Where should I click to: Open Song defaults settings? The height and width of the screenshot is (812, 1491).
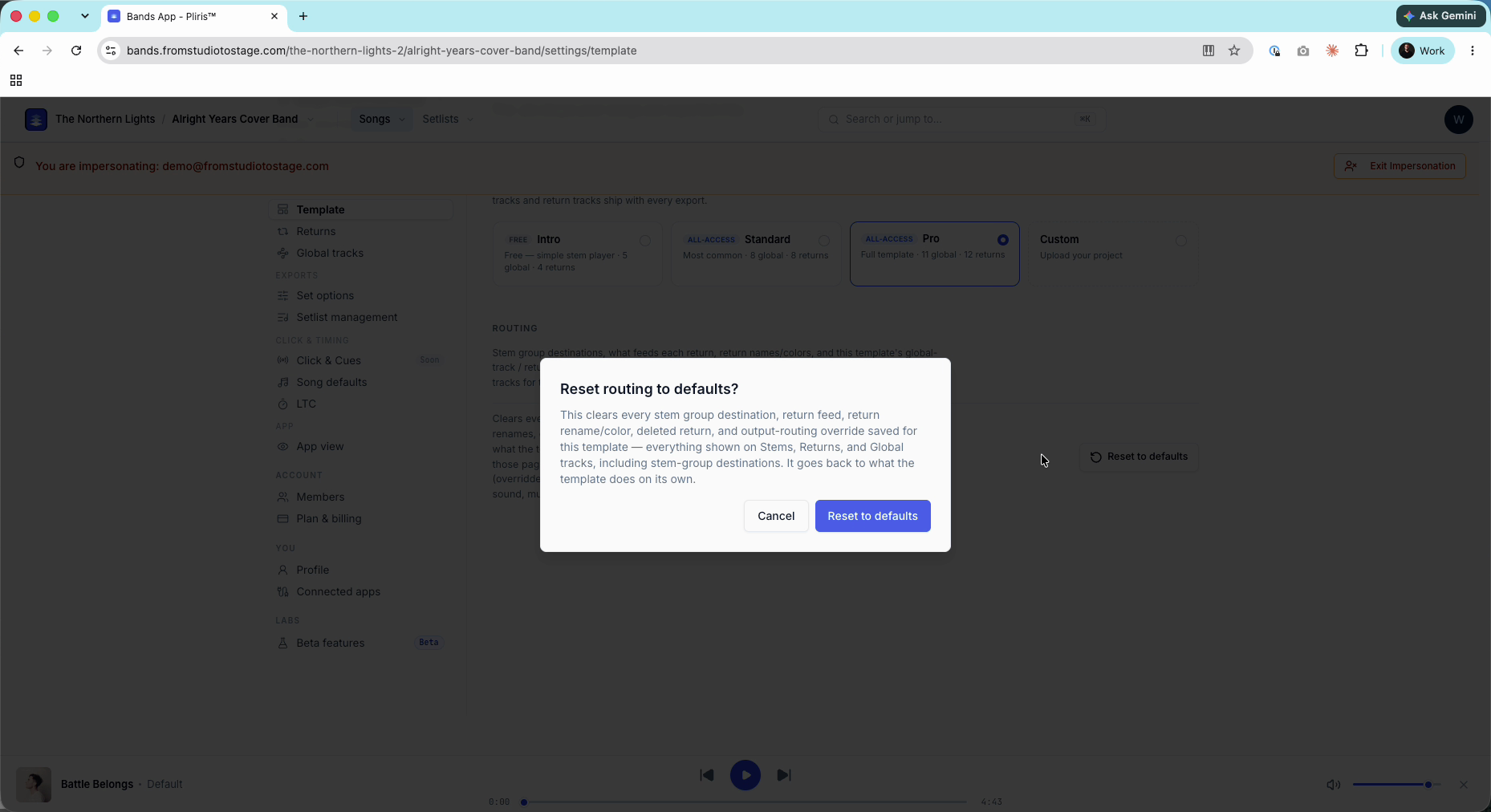point(361,382)
